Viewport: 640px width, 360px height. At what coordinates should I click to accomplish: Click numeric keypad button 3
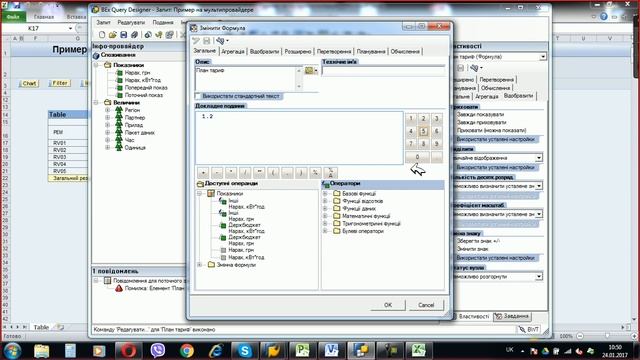pyautogui.click(x=436, y=118)
